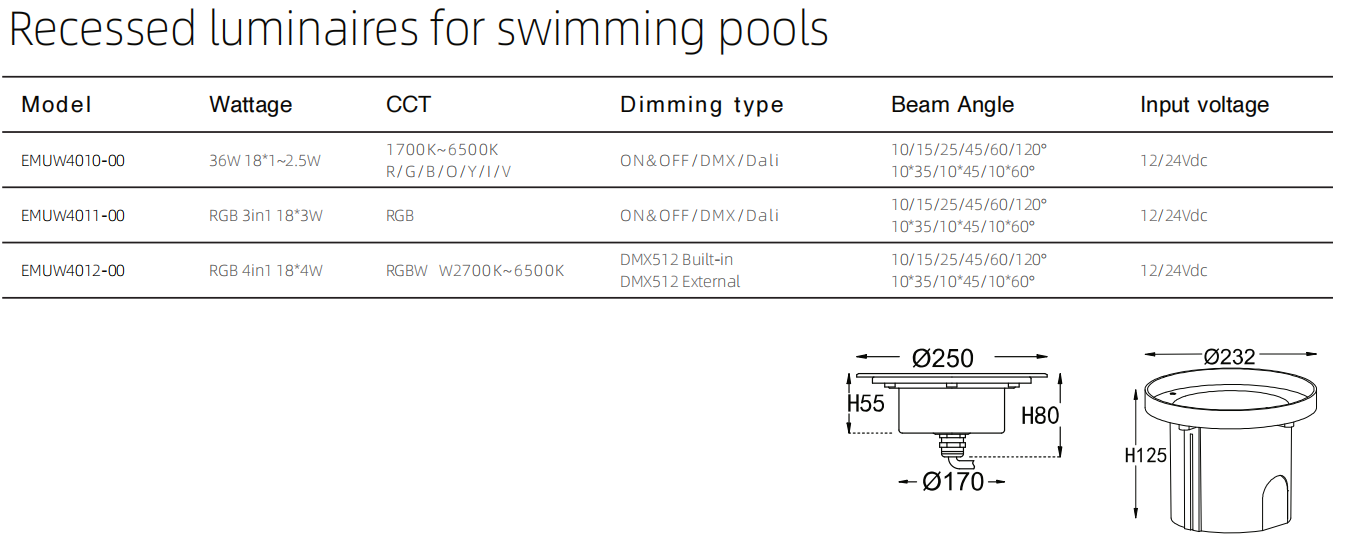Click the DMX512 Built-in dimming text
The image size is (1345, 537).
point(677,259)
